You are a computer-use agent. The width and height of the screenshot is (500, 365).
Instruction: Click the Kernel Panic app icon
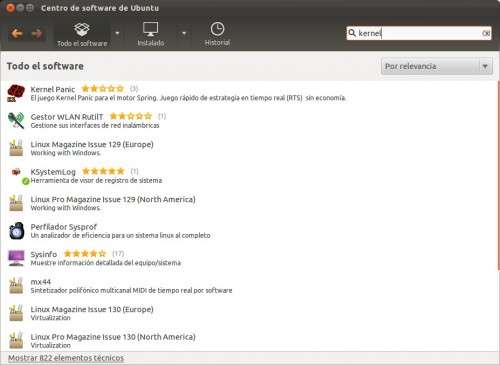point(16,93)
